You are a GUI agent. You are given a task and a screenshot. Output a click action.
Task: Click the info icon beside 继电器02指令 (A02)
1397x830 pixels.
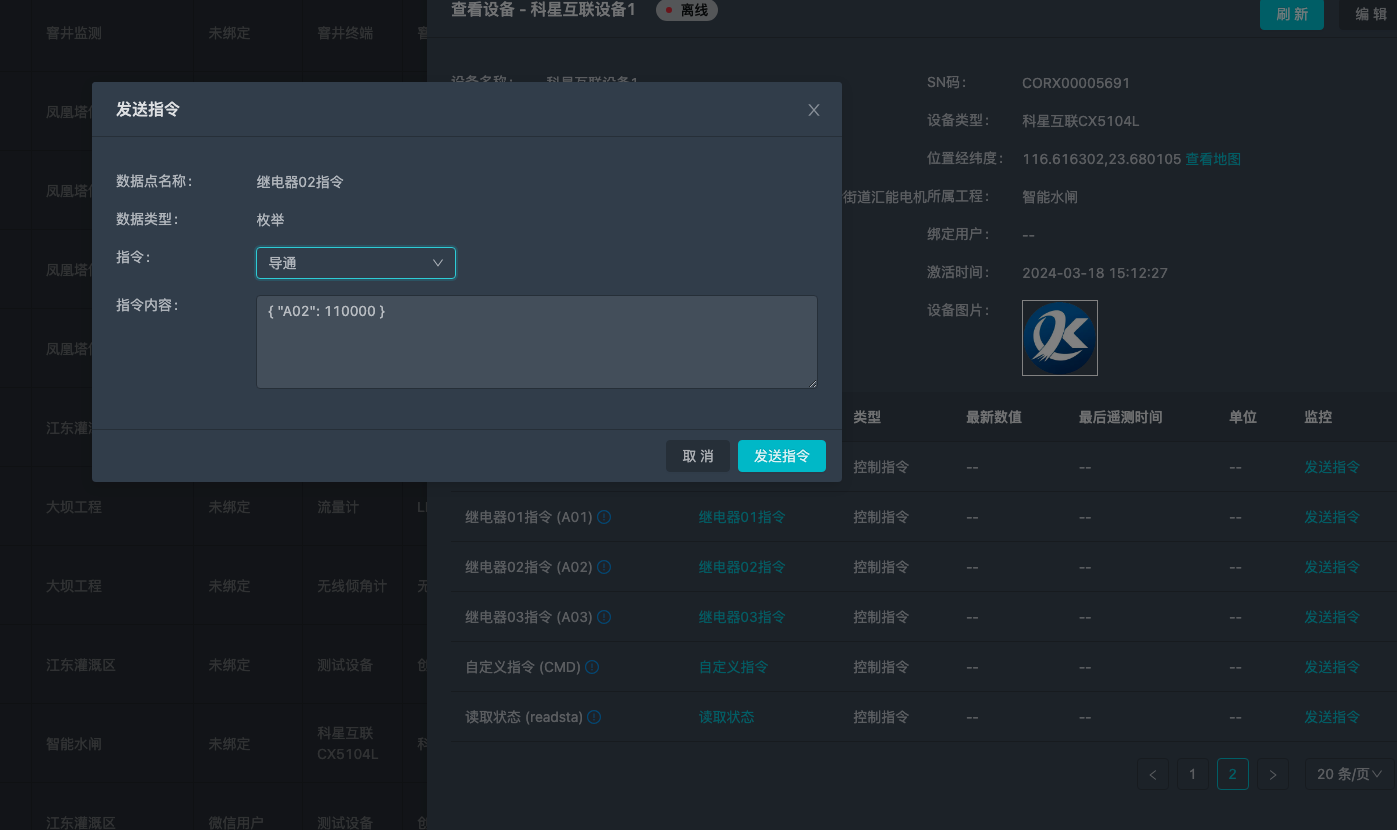(604, 567)
